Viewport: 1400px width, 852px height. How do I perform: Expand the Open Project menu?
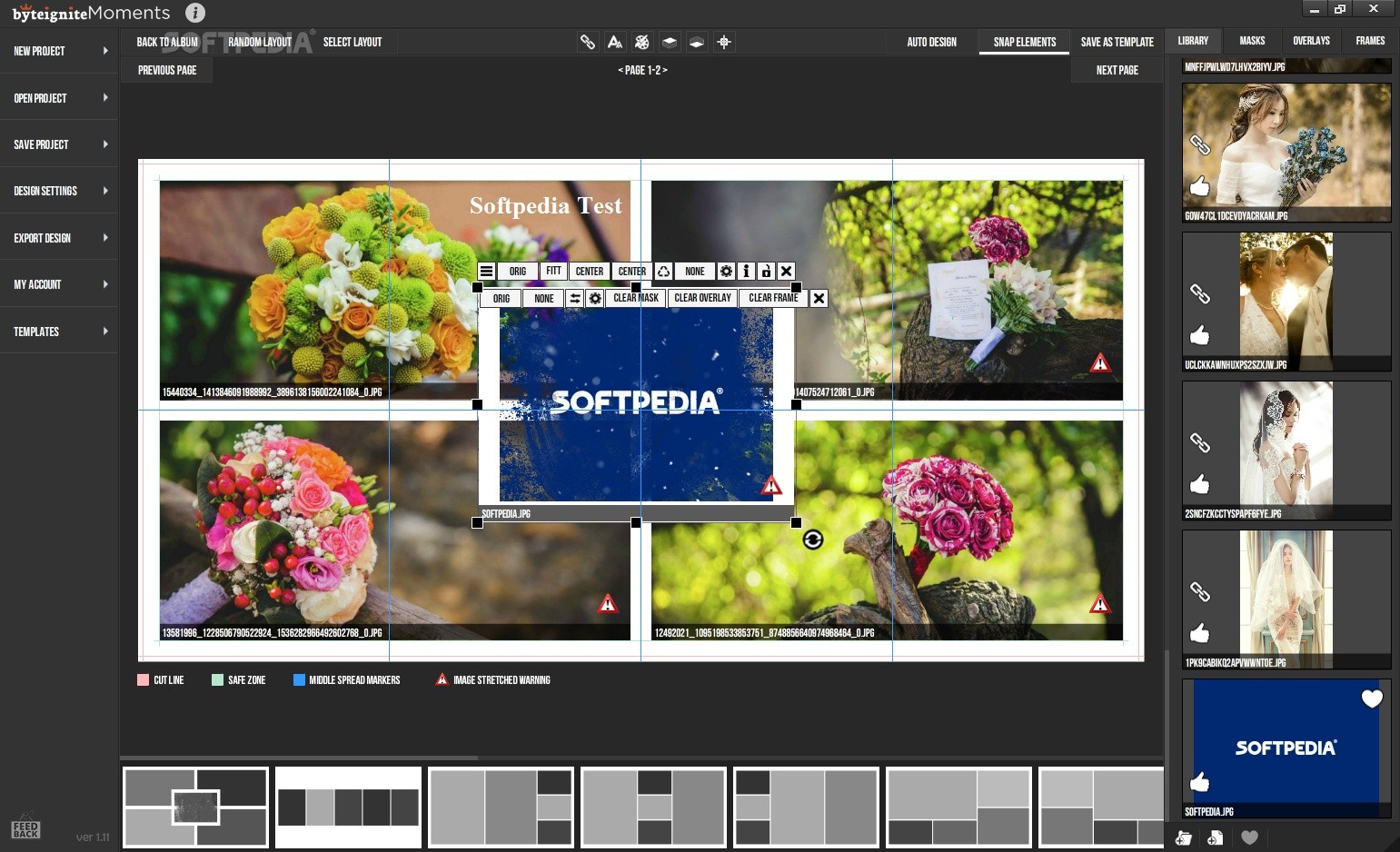click(x=59, y=98)
